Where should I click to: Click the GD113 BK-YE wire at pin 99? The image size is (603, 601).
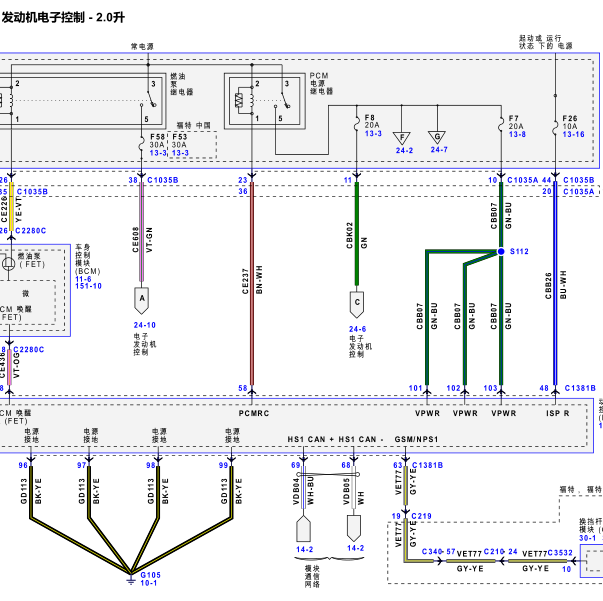232,491
